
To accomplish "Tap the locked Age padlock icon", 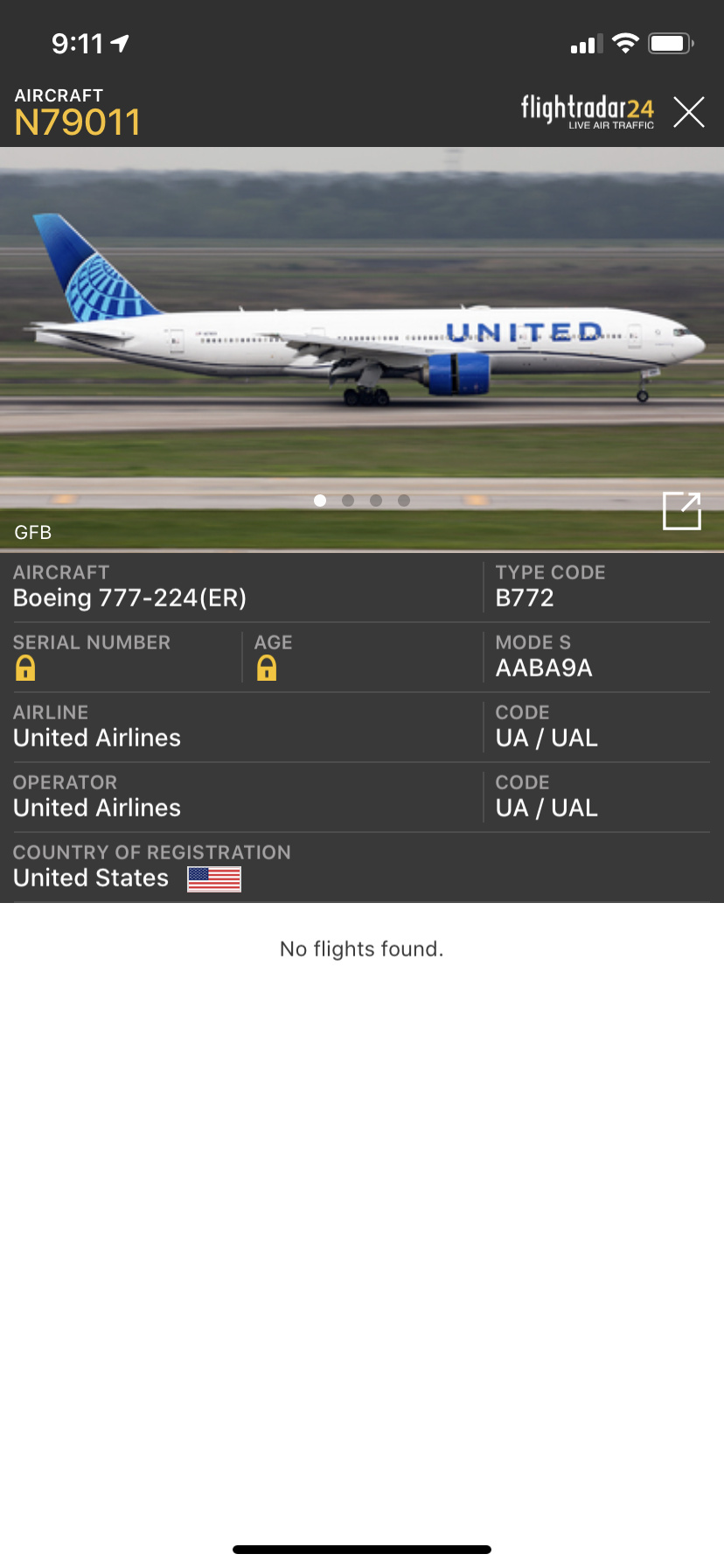I will click(x=267, y=668).
